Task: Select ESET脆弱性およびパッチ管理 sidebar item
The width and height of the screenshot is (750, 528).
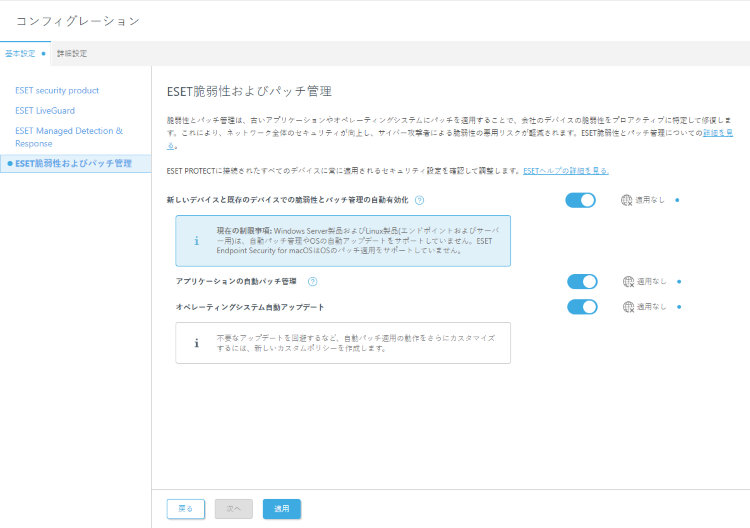Action: click(x=76, y=164)
